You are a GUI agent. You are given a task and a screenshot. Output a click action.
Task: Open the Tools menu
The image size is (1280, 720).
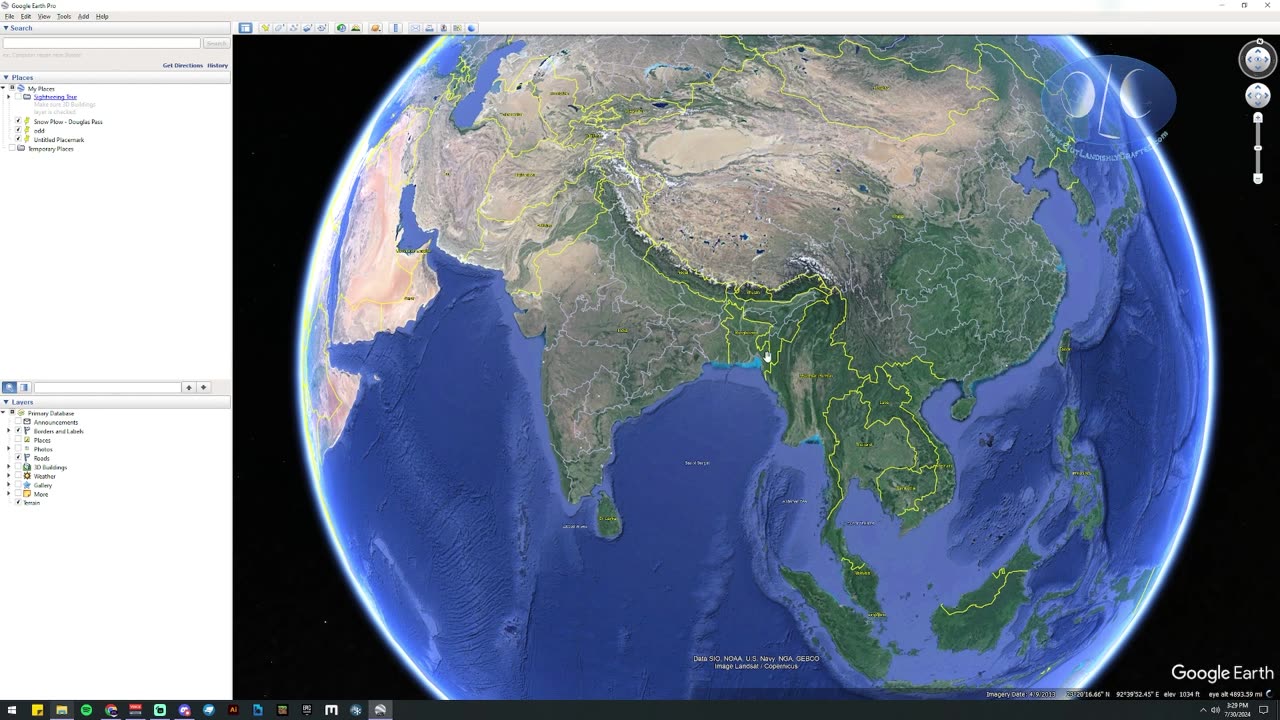64,17
